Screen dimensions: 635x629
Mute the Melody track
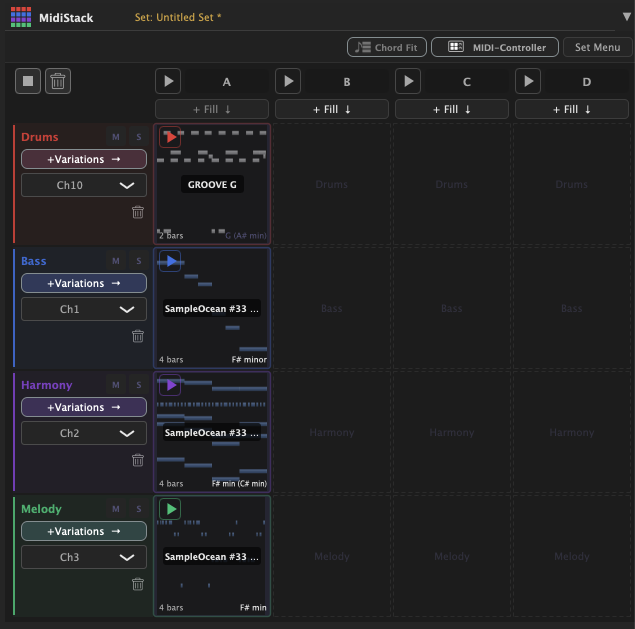pos(116,509)
